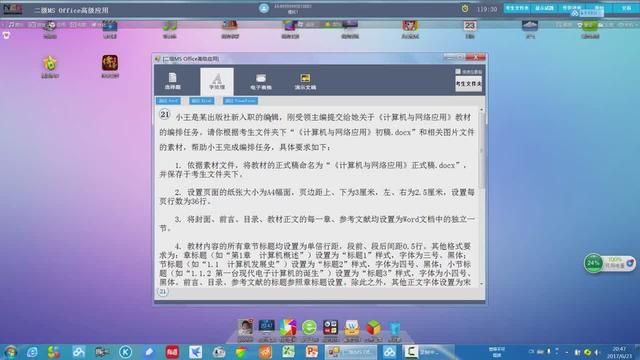Select the 字处理 tab
640x360 pixels.
coord(217,81)
